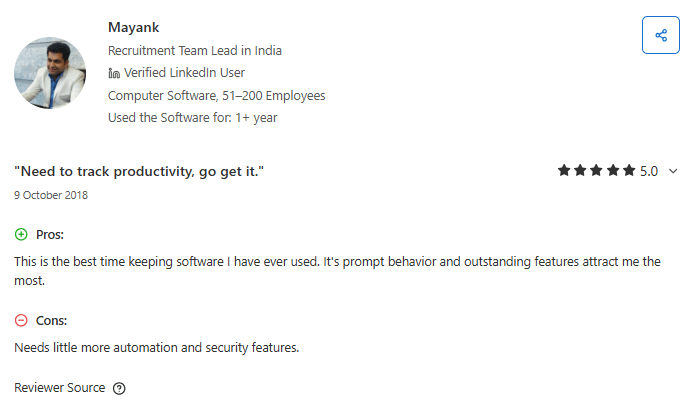Click the review title about tracking productivity

(139, 172)
